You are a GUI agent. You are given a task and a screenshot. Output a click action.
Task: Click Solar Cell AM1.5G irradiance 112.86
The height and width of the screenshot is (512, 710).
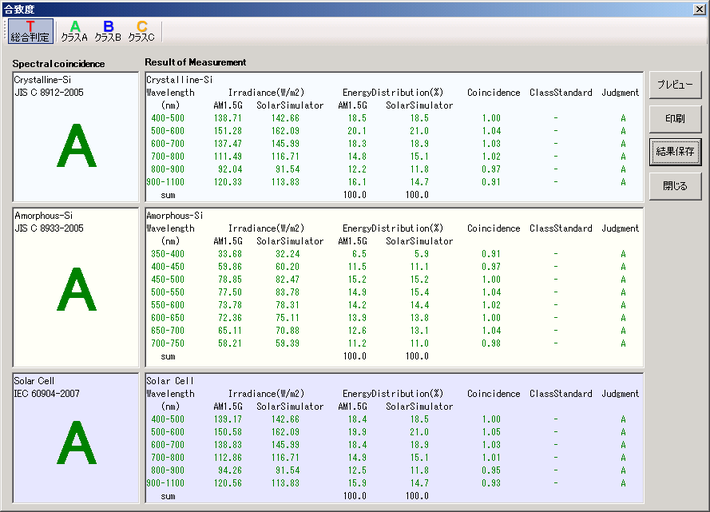coord(228,457)
